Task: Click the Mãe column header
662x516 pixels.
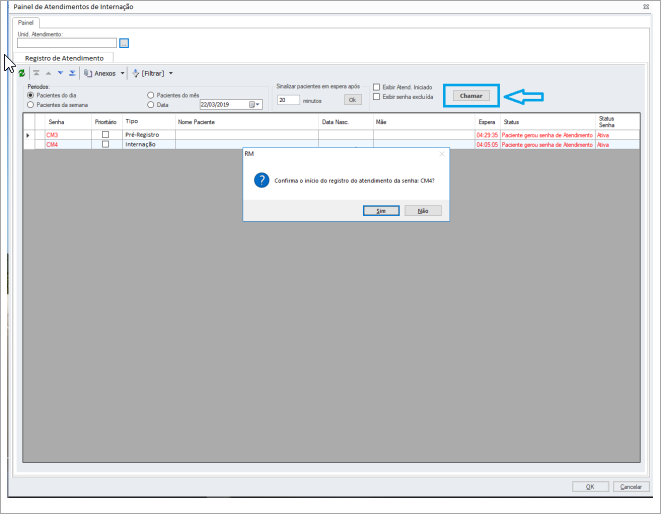Action: pos(424,122)
